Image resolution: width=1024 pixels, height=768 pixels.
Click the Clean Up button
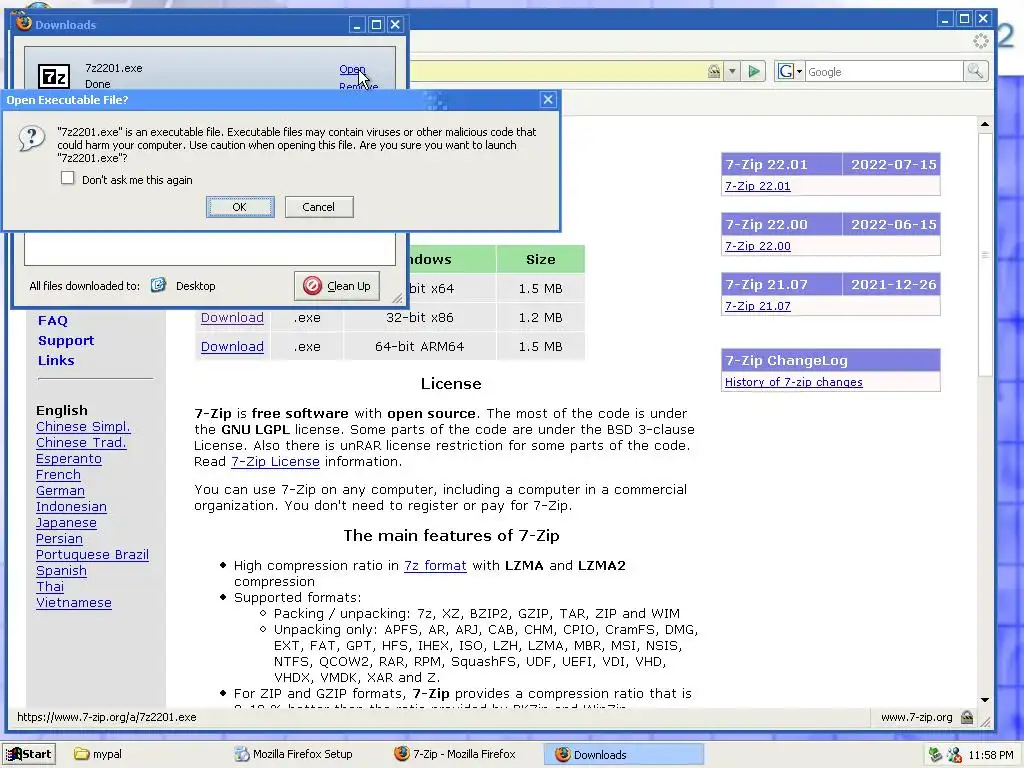point(337,286)
